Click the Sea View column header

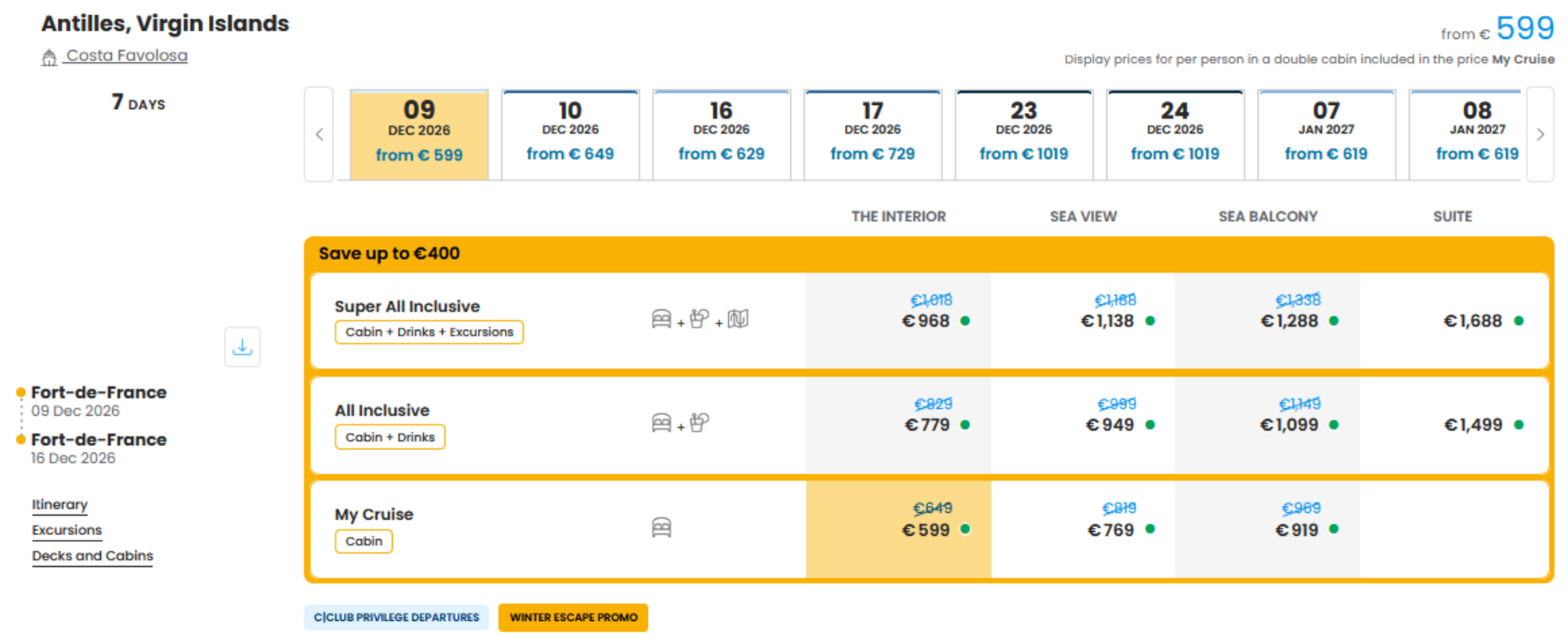1083,216
